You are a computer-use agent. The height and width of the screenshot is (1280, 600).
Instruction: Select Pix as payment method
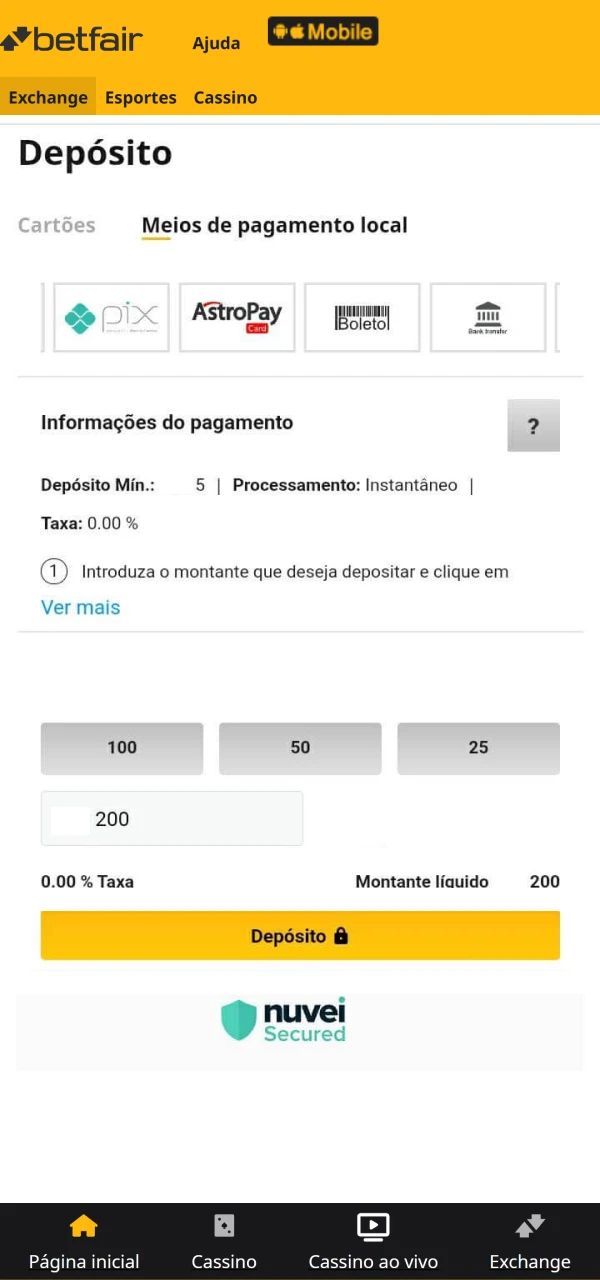point(111,317)
